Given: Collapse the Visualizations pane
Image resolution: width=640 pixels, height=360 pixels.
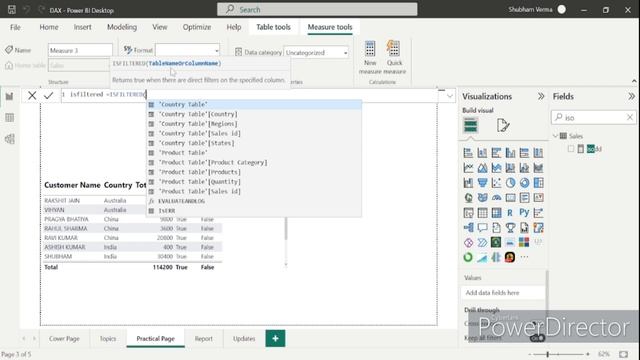Looking at the screenshot, I should 541,96.
